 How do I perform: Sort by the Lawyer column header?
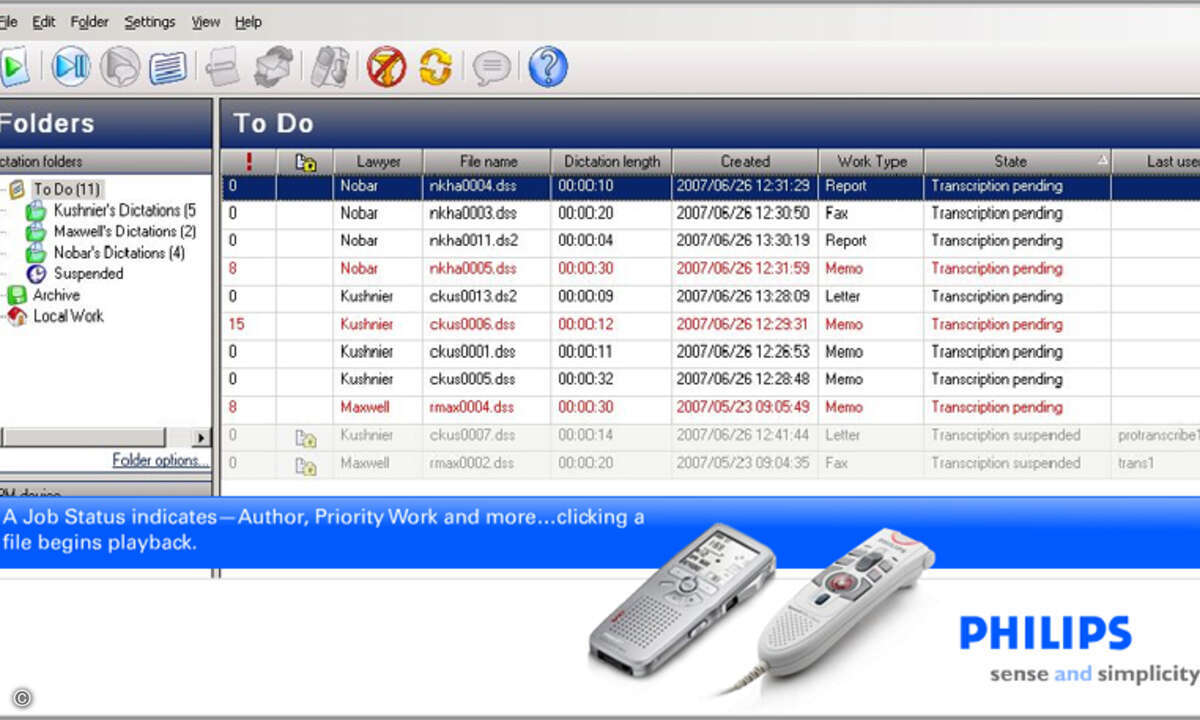pyautogui.click(x=378, y=161)
